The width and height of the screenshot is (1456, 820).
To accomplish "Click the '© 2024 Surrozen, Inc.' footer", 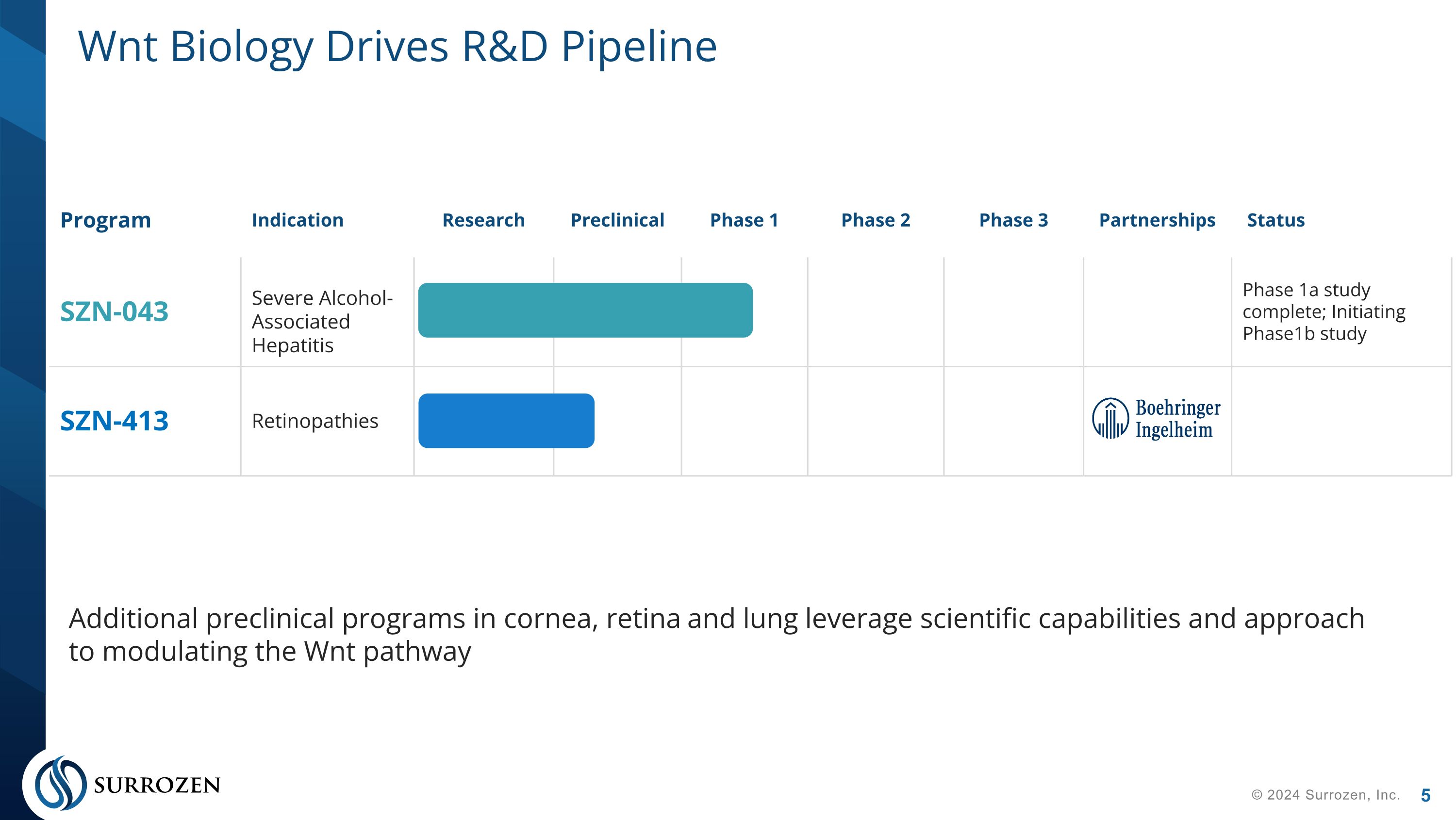I will 1325,795.
